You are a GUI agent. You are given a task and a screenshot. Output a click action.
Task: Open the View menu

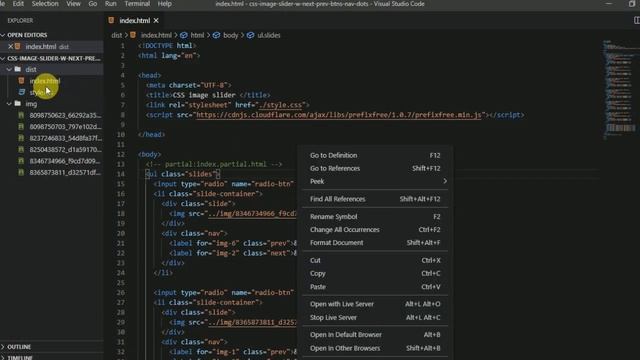click(x=73, y=4)
